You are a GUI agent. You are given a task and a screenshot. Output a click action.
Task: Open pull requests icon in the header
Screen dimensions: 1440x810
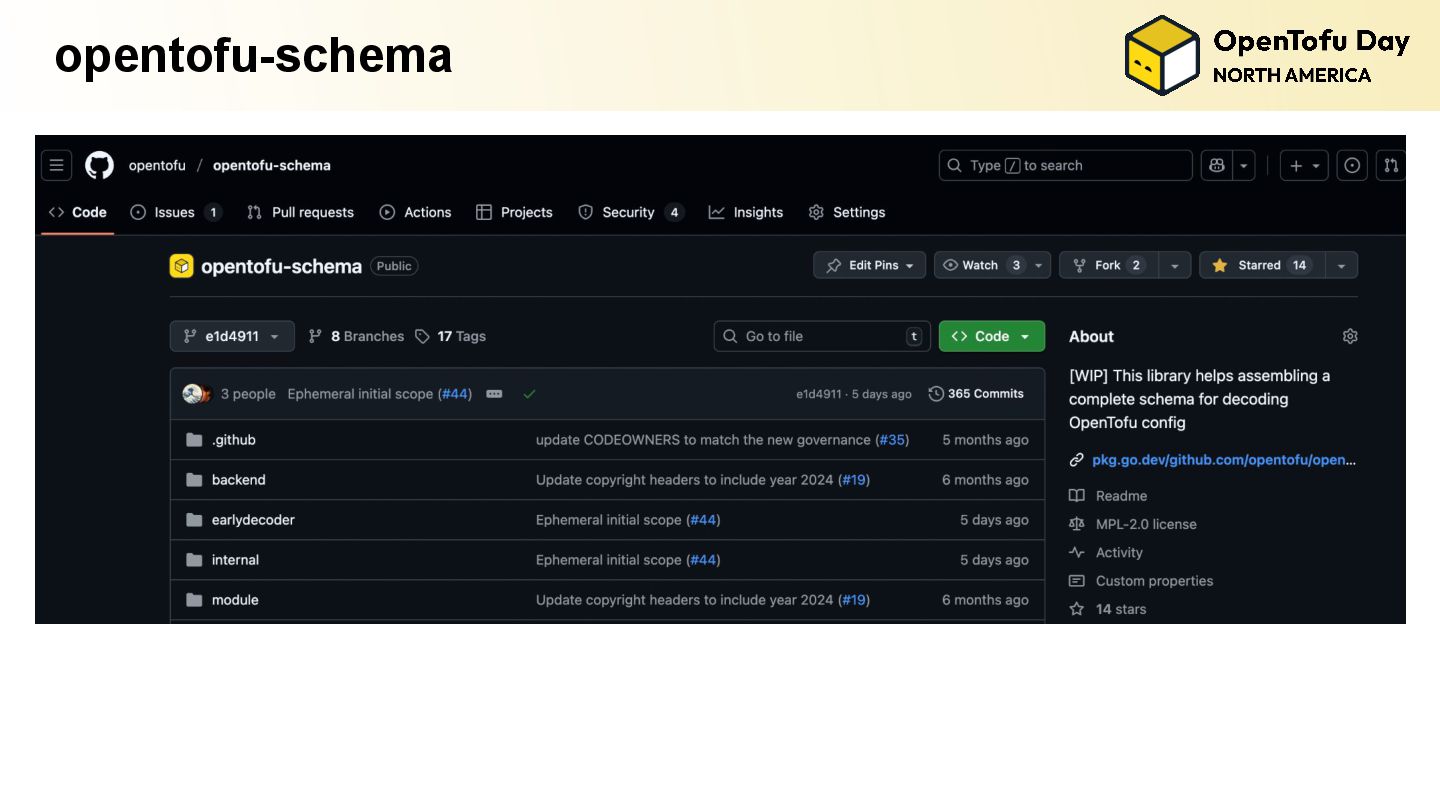pyautogui.click(x=1390, y=165)
